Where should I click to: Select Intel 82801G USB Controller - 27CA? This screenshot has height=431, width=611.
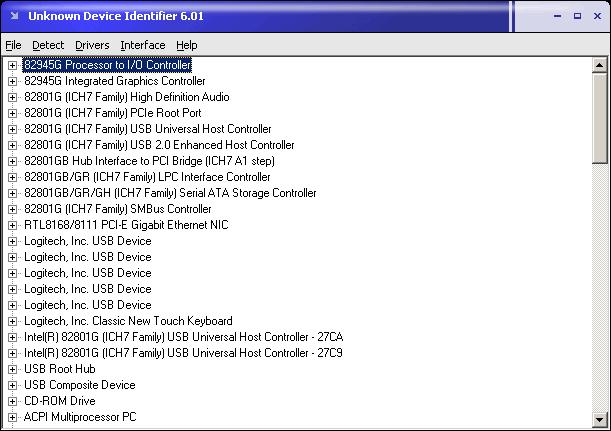click(x=184, y=337)
